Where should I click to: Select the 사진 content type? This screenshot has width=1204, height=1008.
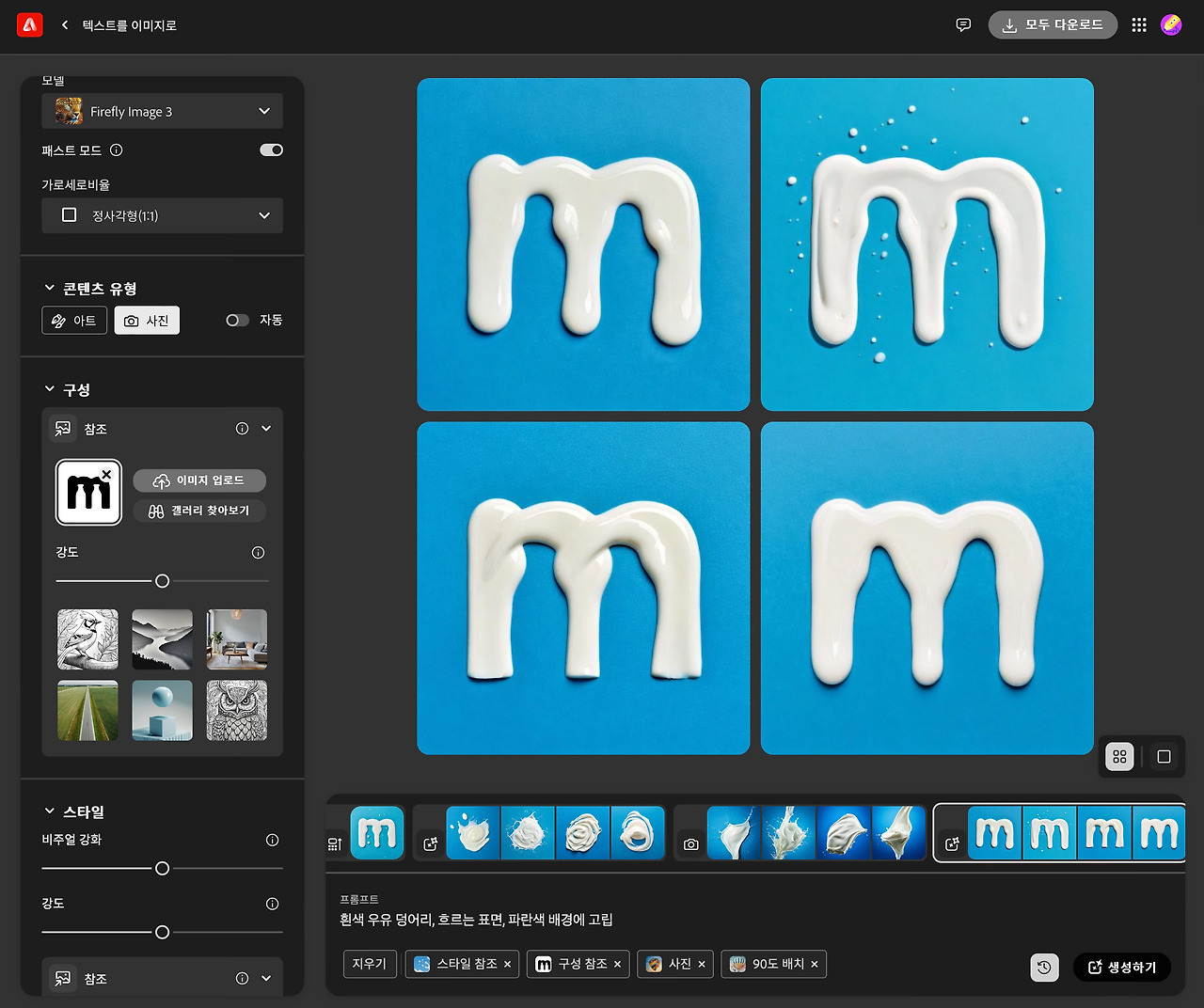point(147,321)
